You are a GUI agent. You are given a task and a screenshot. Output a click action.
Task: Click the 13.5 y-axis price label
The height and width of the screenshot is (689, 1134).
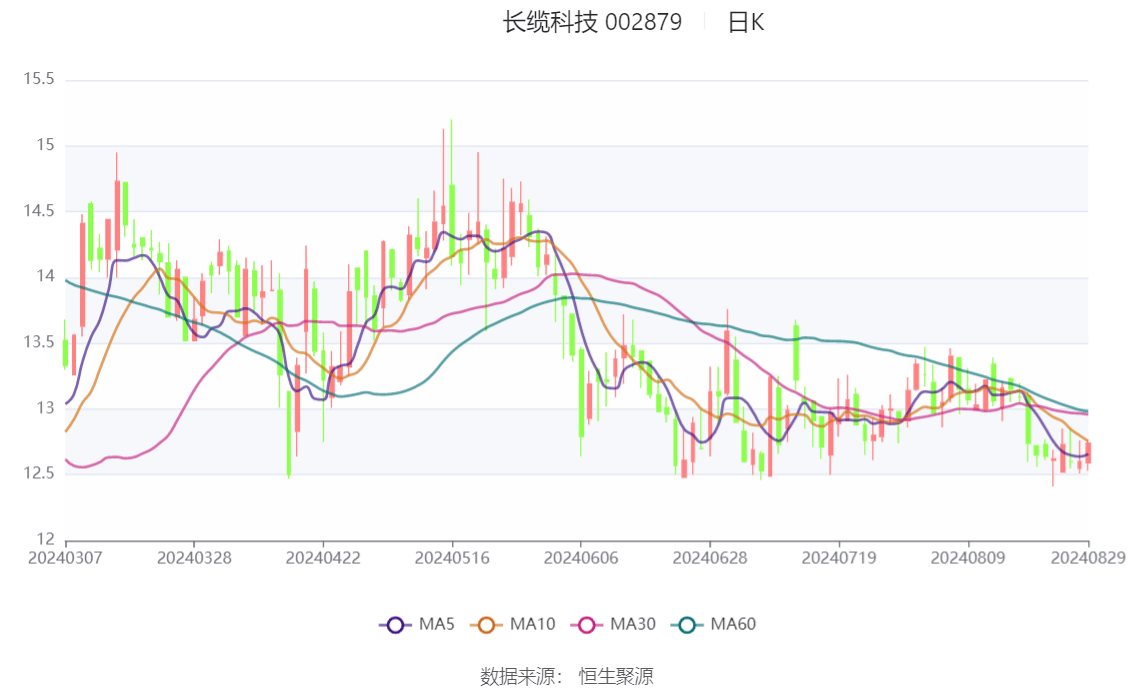[x=38, y=342]
